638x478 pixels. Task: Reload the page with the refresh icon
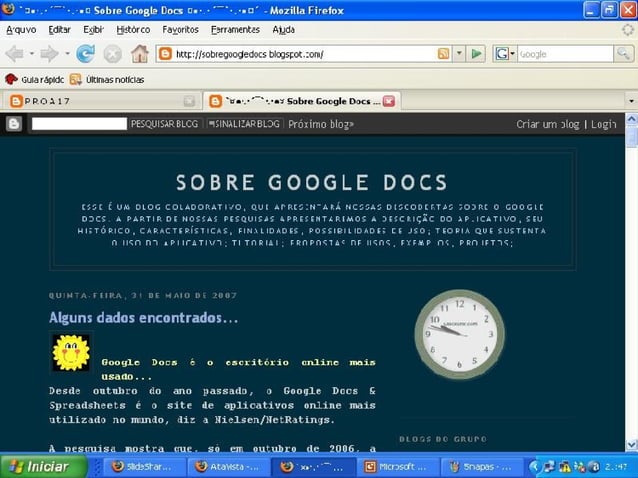(85, 54)
